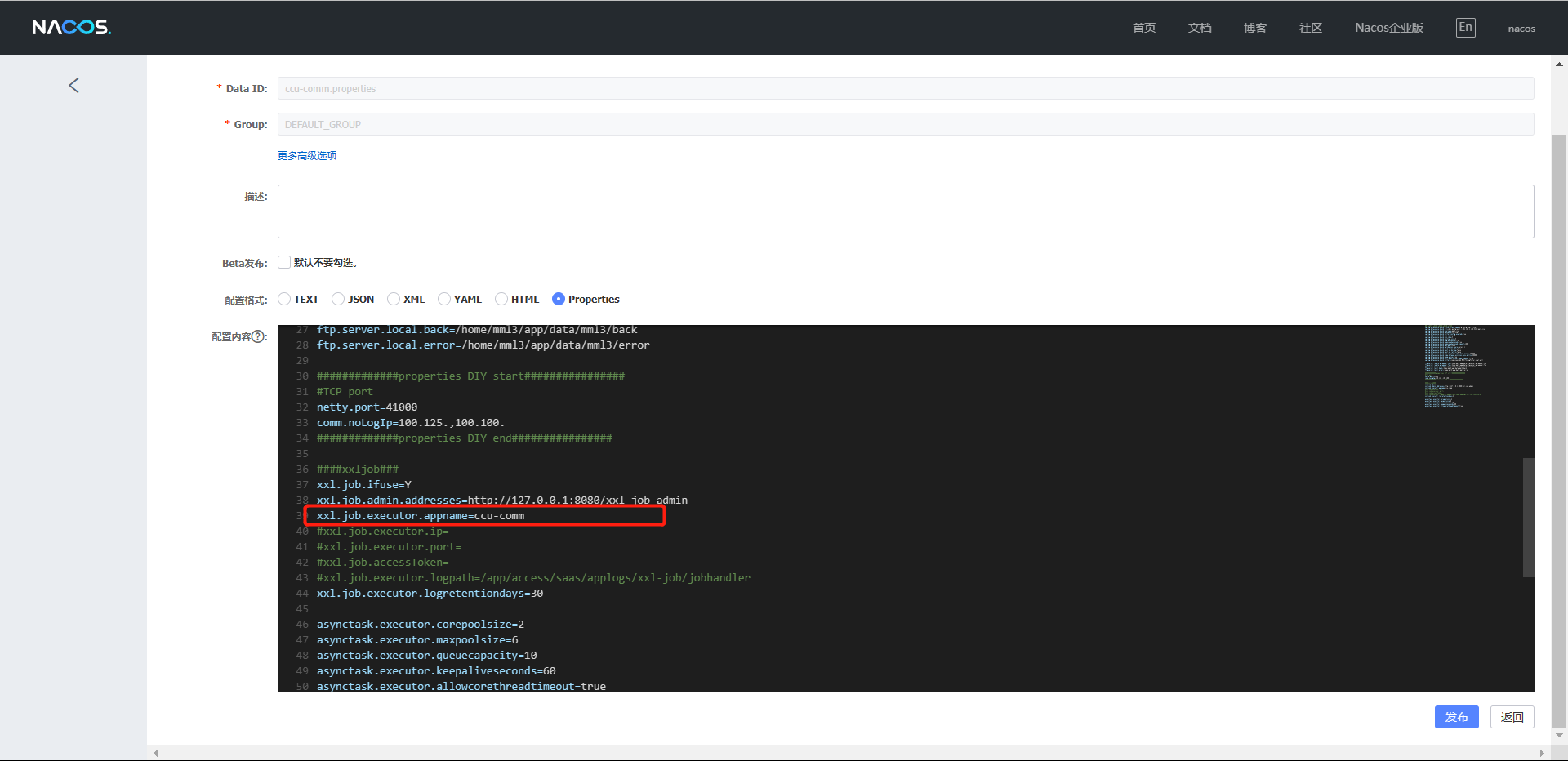Switch language with the En icon
This screenshot has height=761, width=1568.
pos(1465,28)
